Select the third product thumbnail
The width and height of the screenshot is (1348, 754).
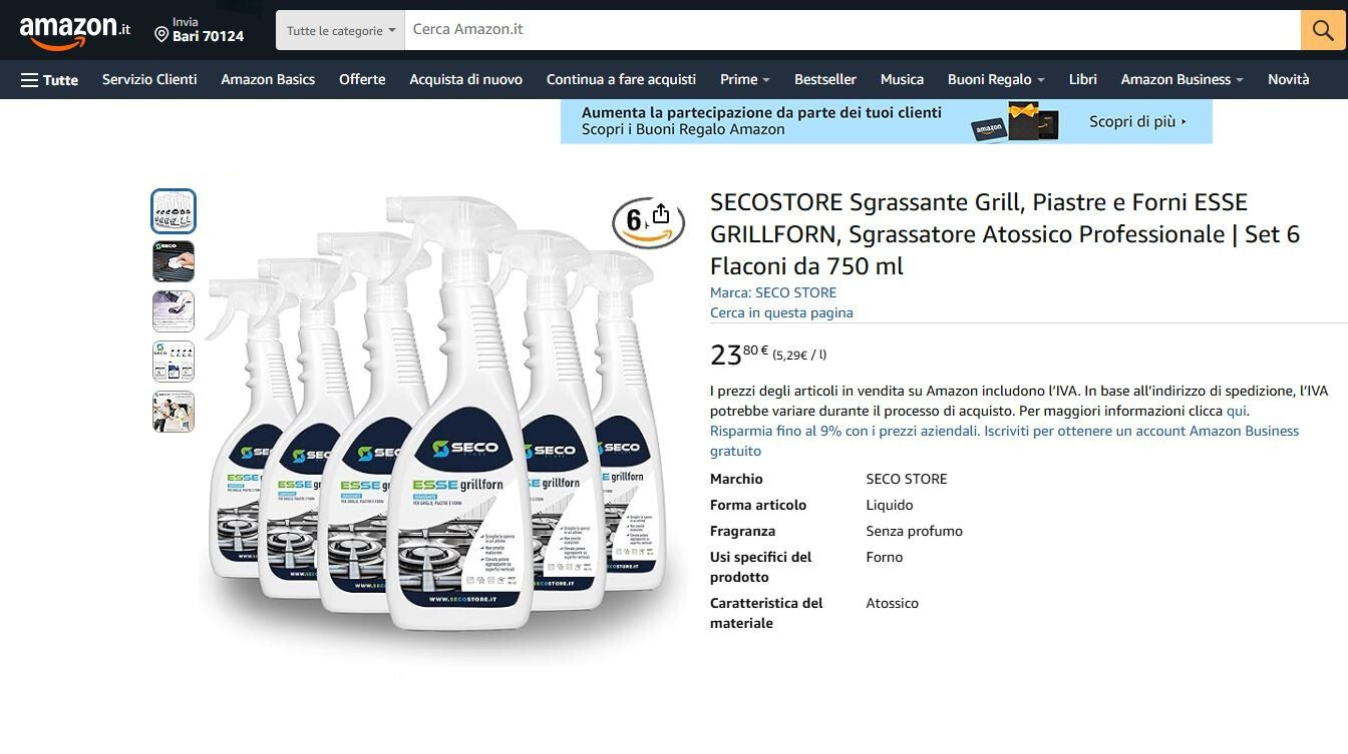(x=173, y=311)
